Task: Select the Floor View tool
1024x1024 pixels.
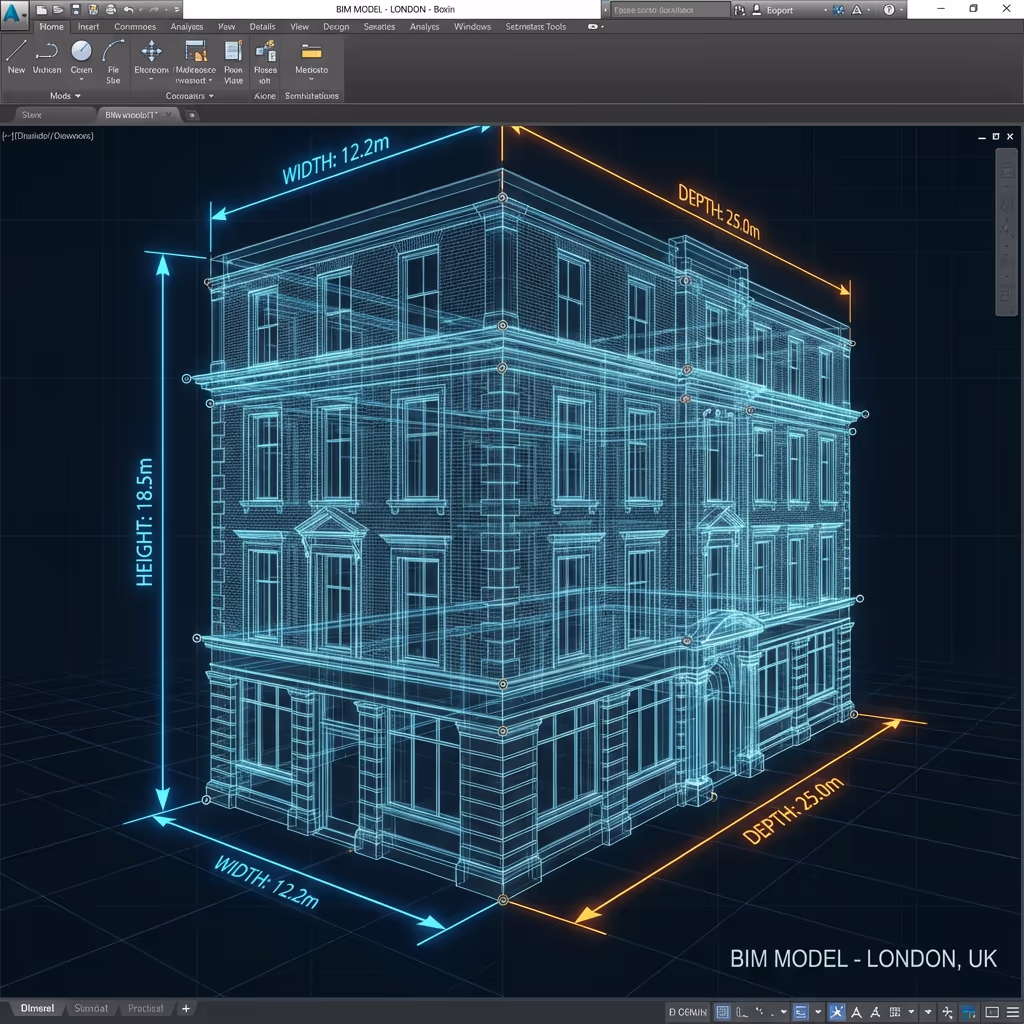Action: pos(231,57)
